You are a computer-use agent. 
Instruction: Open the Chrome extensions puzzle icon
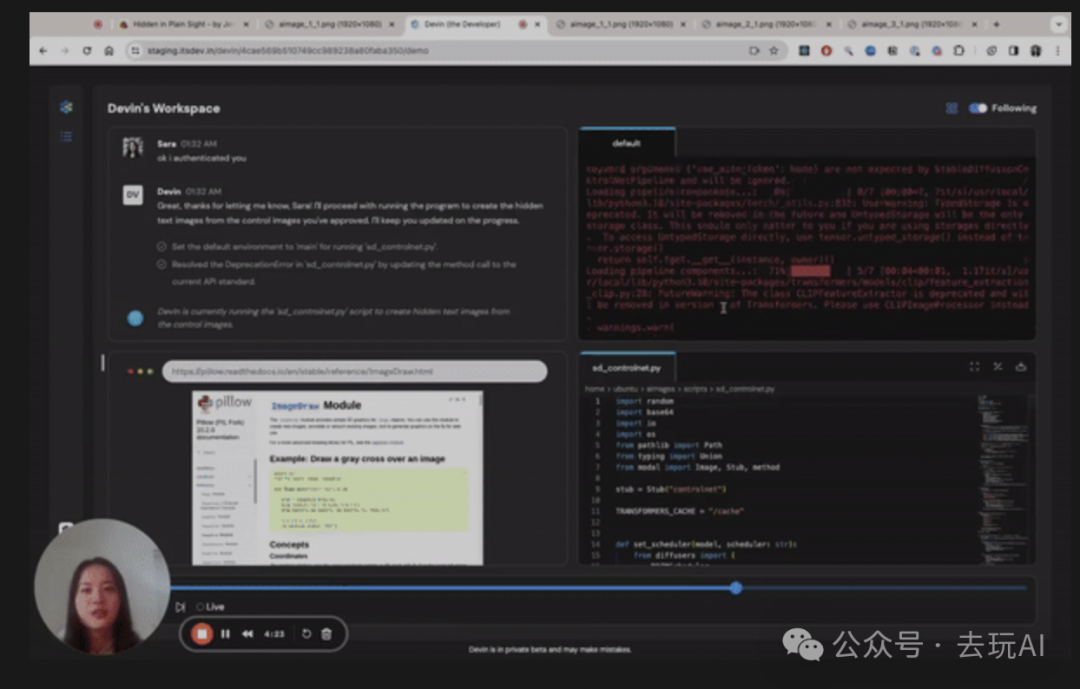[958, 50]
